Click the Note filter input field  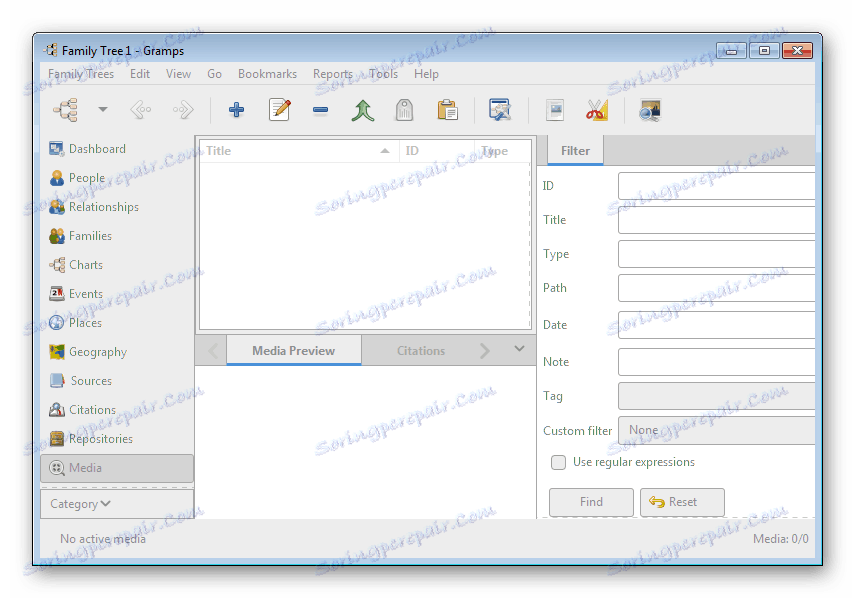pyautogui.click(x=716, y=362)
